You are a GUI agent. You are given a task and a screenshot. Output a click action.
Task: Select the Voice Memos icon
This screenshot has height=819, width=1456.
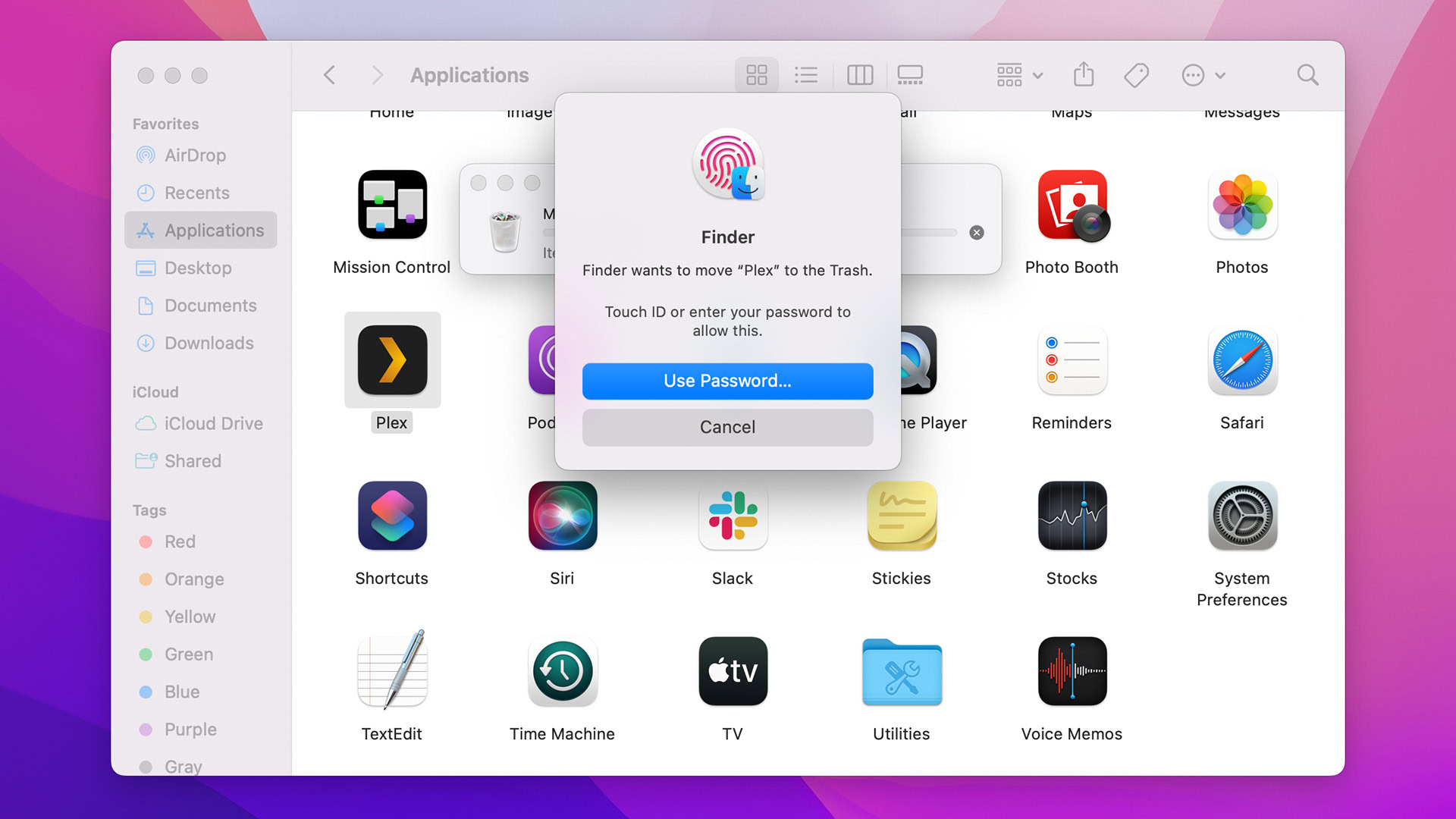pyautogui.click(x=1072, y=671)
